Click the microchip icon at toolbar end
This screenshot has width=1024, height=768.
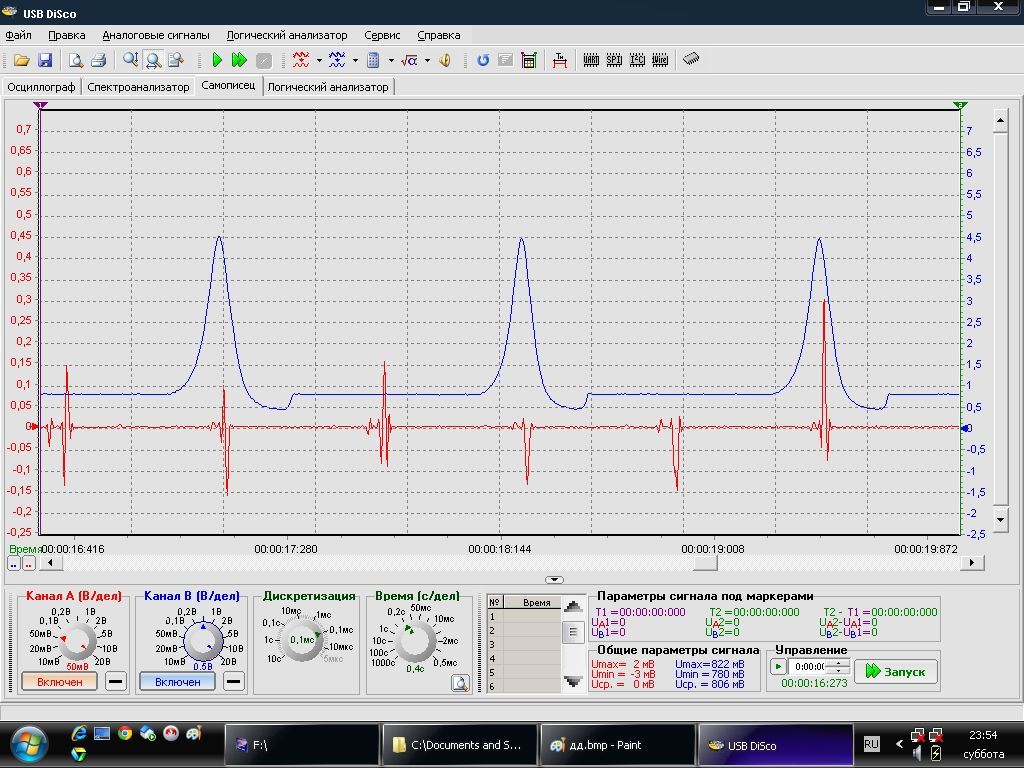tap(691, 59)
